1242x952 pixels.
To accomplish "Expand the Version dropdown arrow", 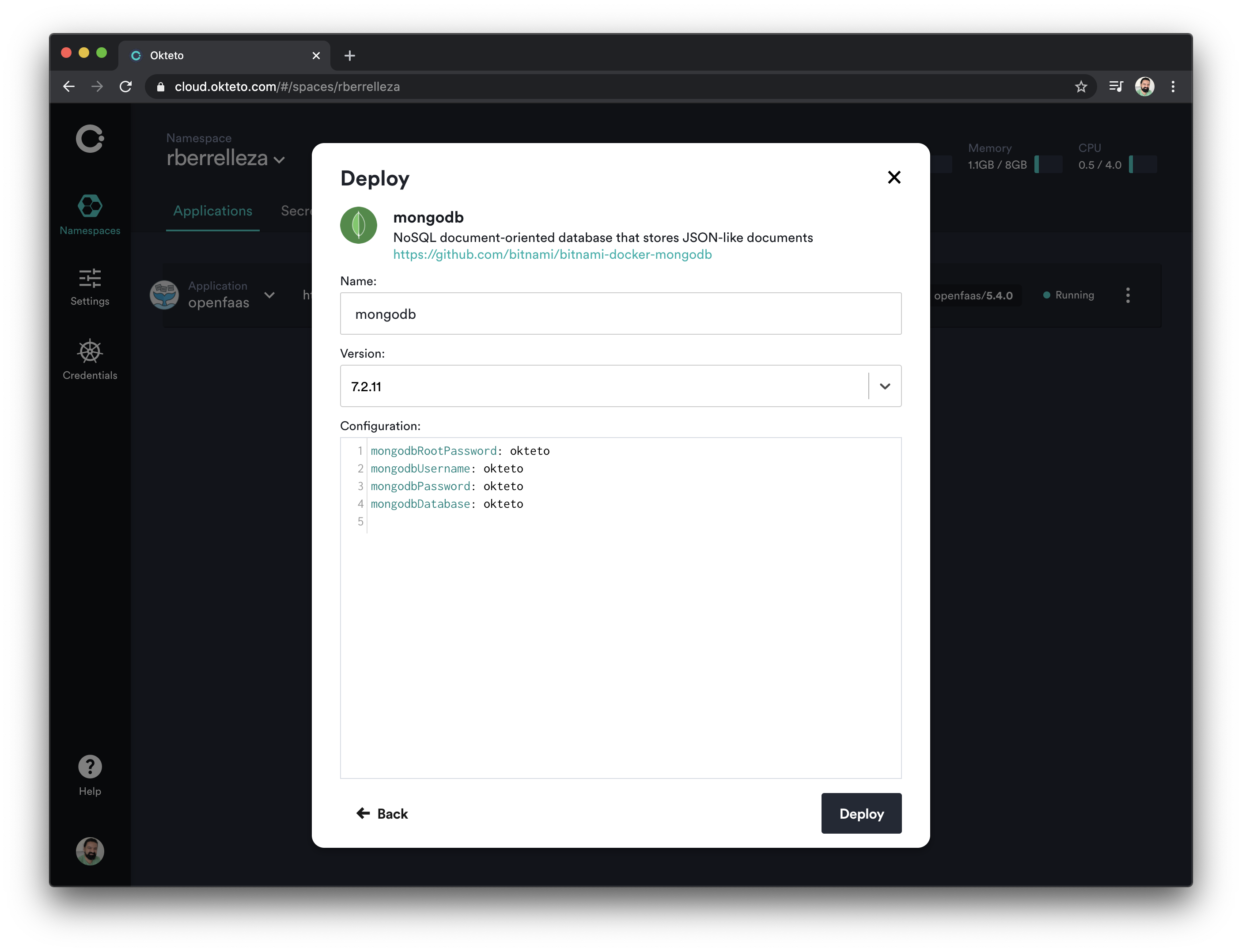I will 884,386.
